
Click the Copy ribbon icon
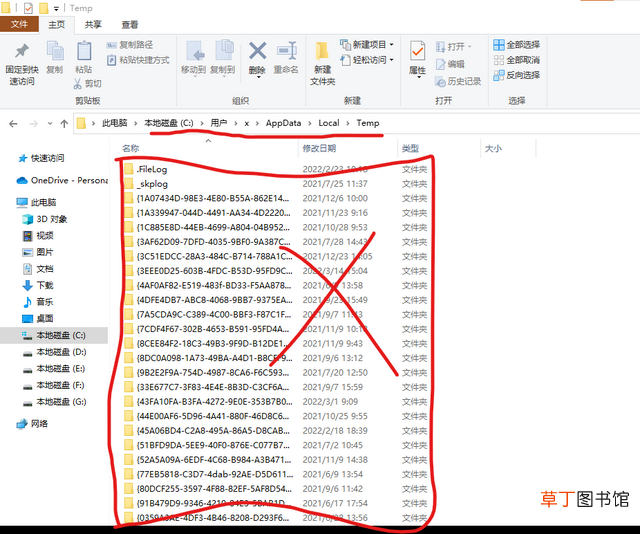(55, 57)
